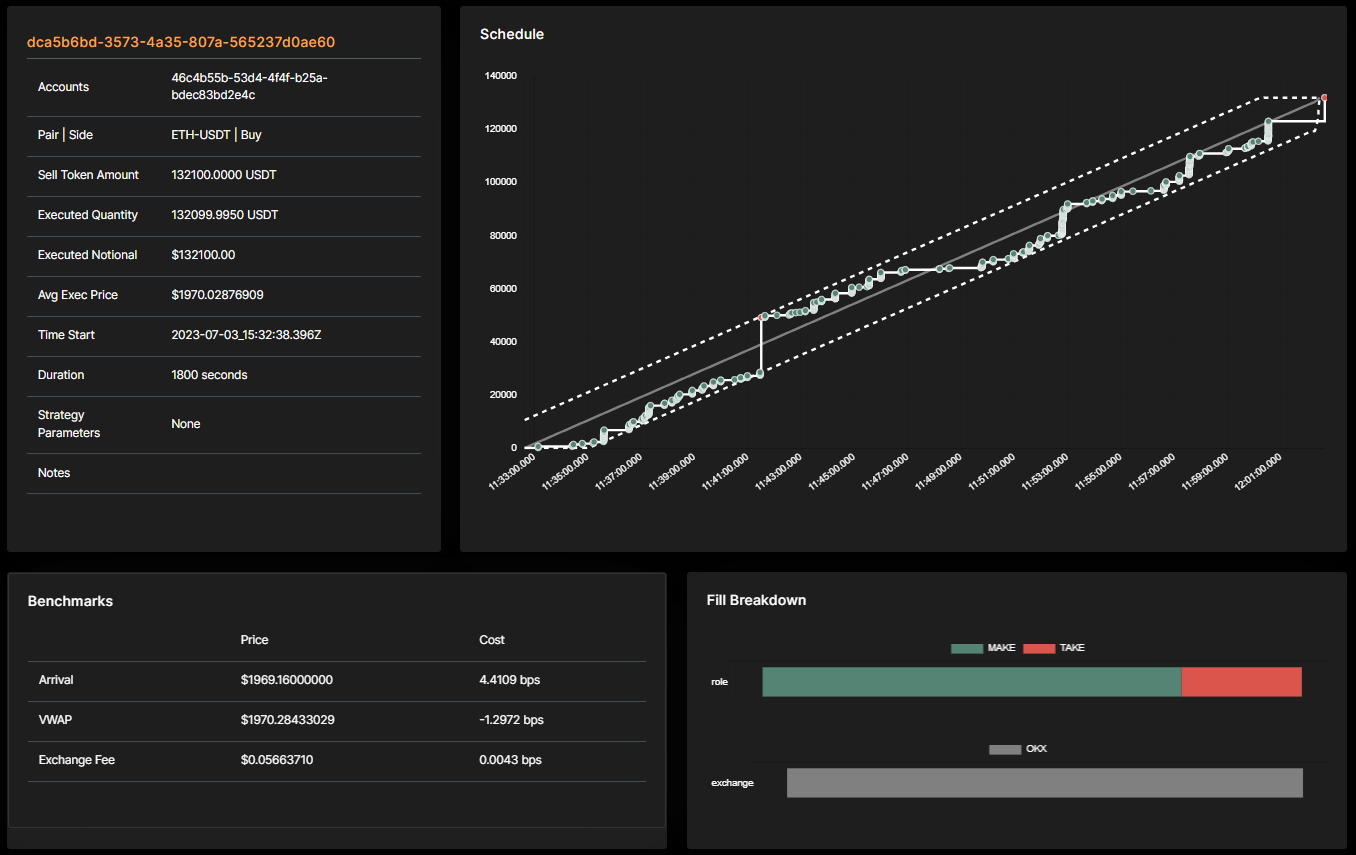Toggle the OKX legend swatch
1356x855 pixels.
tap(1005, 749)
